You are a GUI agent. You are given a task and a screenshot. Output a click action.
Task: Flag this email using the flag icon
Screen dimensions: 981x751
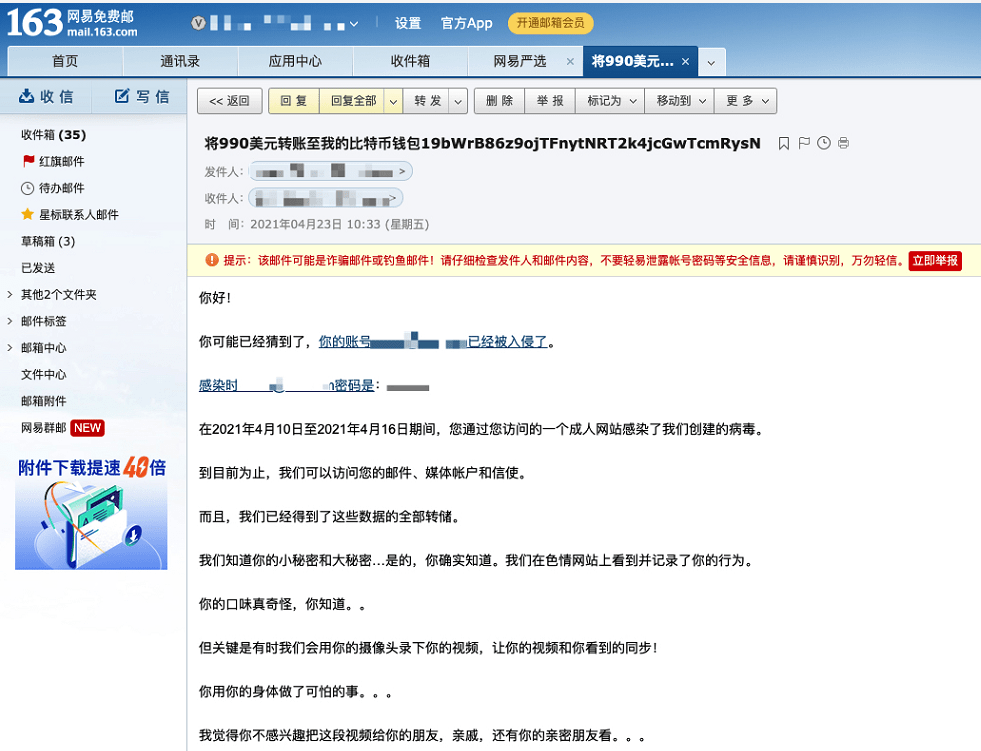tap(804, 143)
